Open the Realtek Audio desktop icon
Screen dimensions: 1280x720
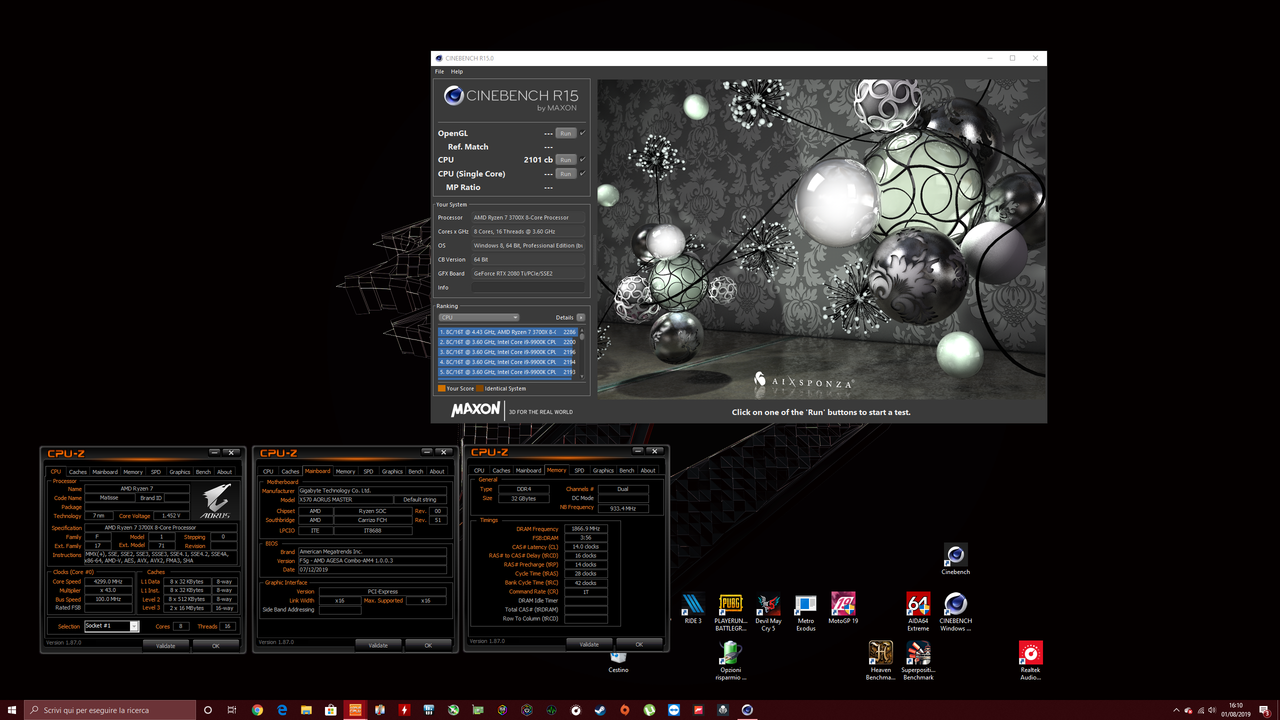pos(1030,661)
